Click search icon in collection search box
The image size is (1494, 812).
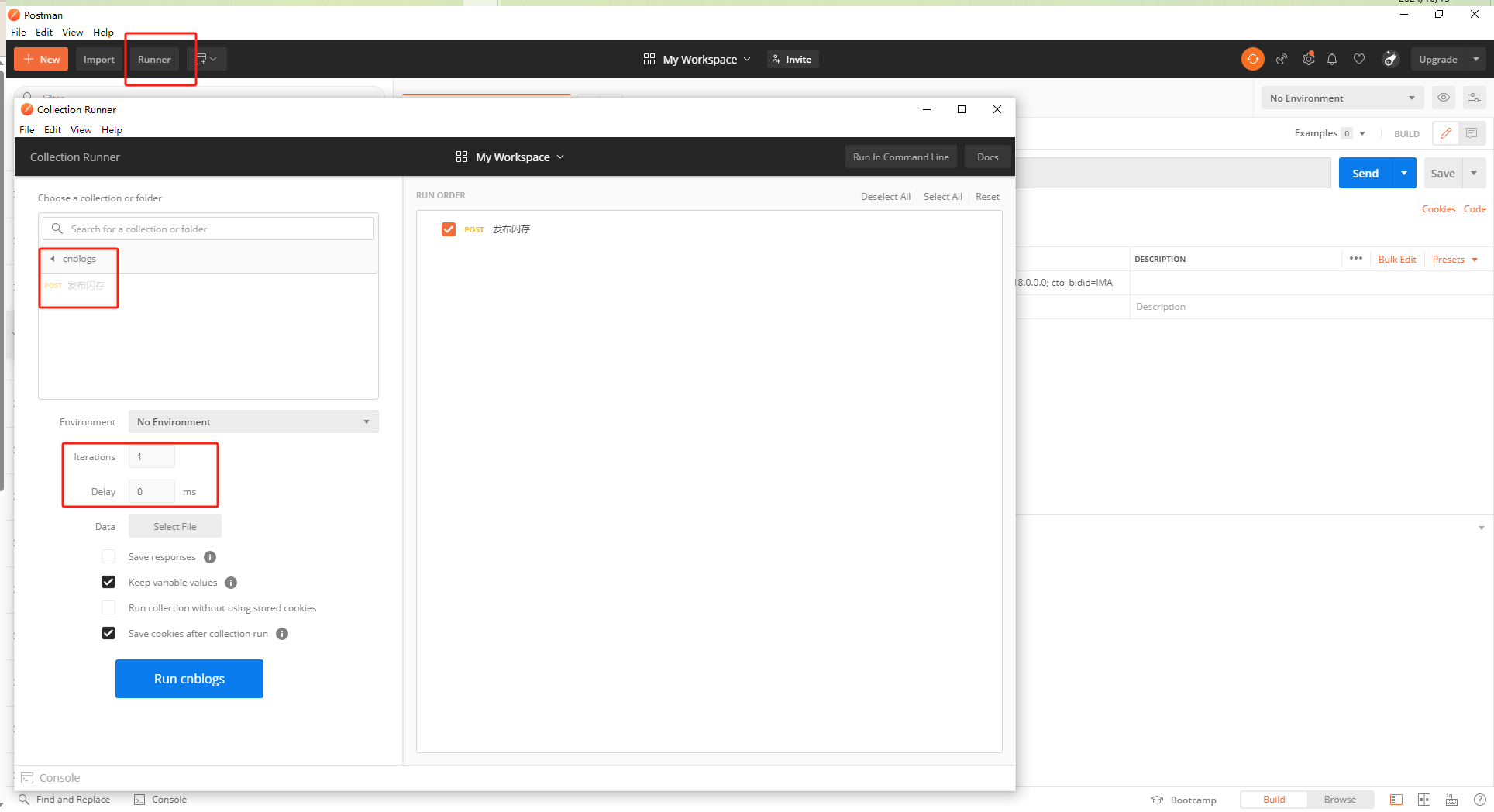[x=57, y=229]
